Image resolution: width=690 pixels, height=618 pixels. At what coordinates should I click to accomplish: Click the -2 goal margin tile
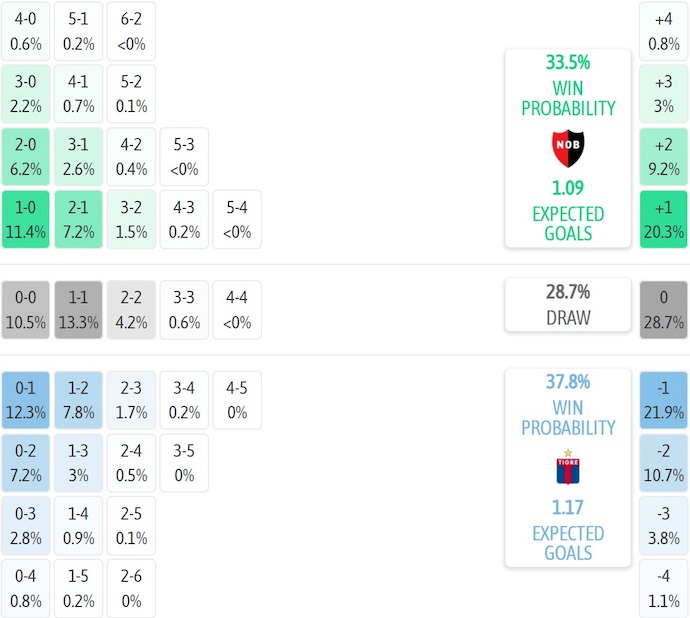tap(663, 461)
